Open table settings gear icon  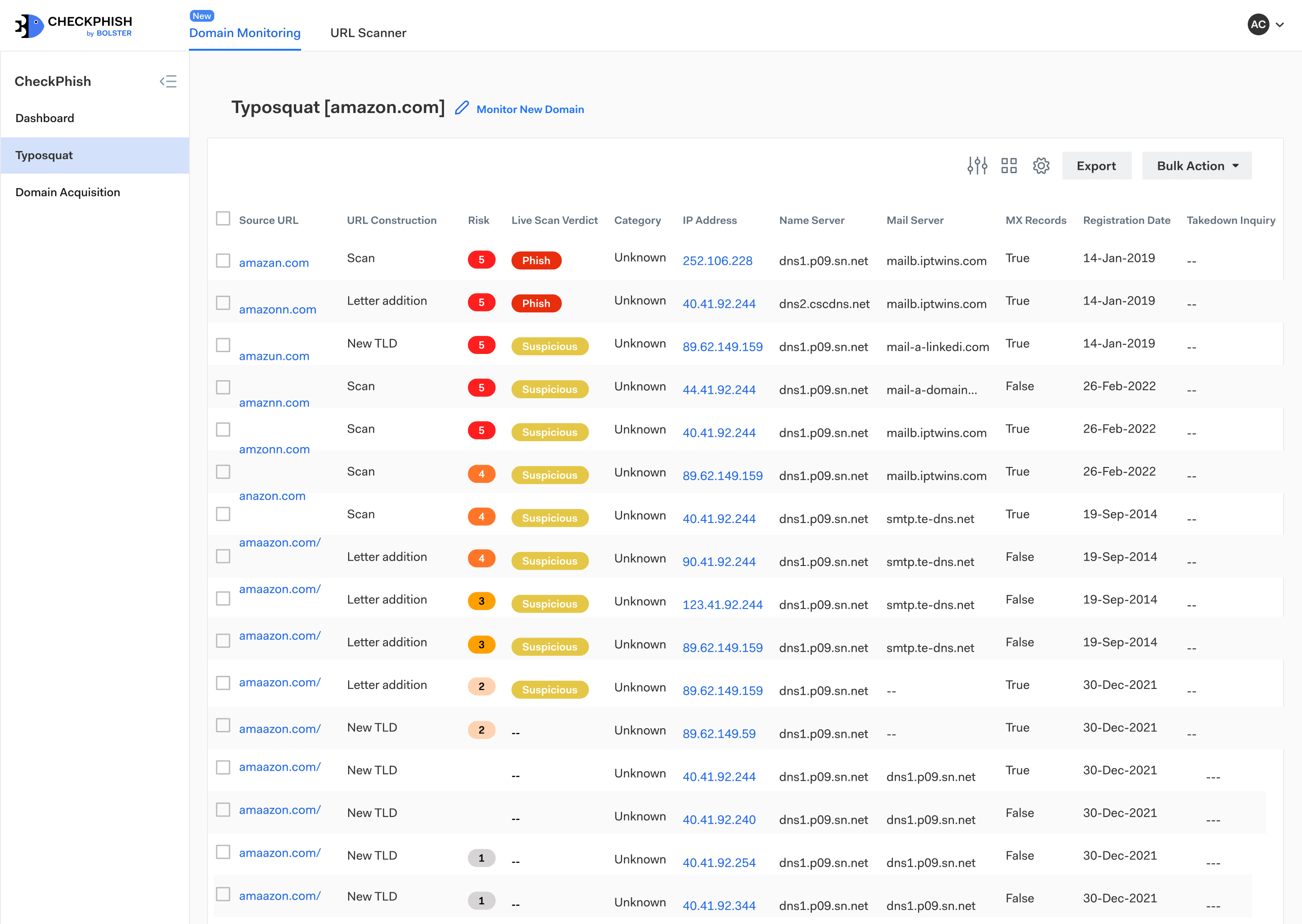pos(1041,165)
